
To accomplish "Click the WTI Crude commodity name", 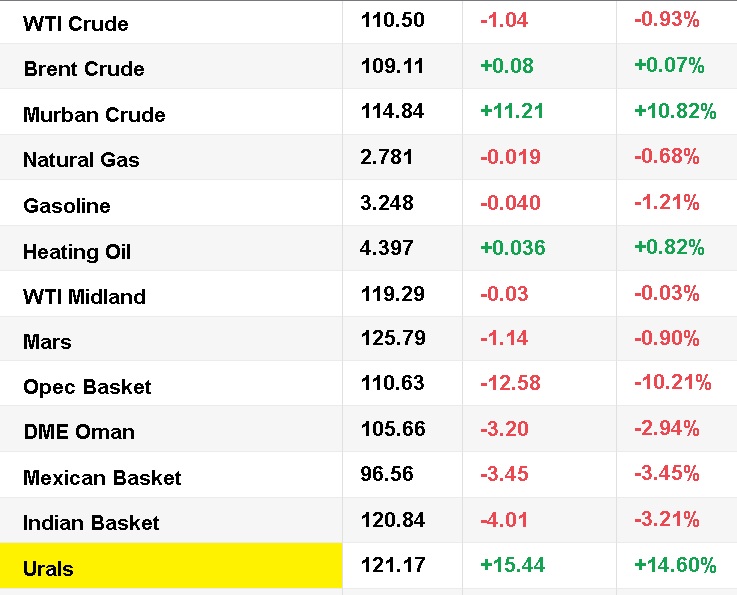I will (76, 23).
